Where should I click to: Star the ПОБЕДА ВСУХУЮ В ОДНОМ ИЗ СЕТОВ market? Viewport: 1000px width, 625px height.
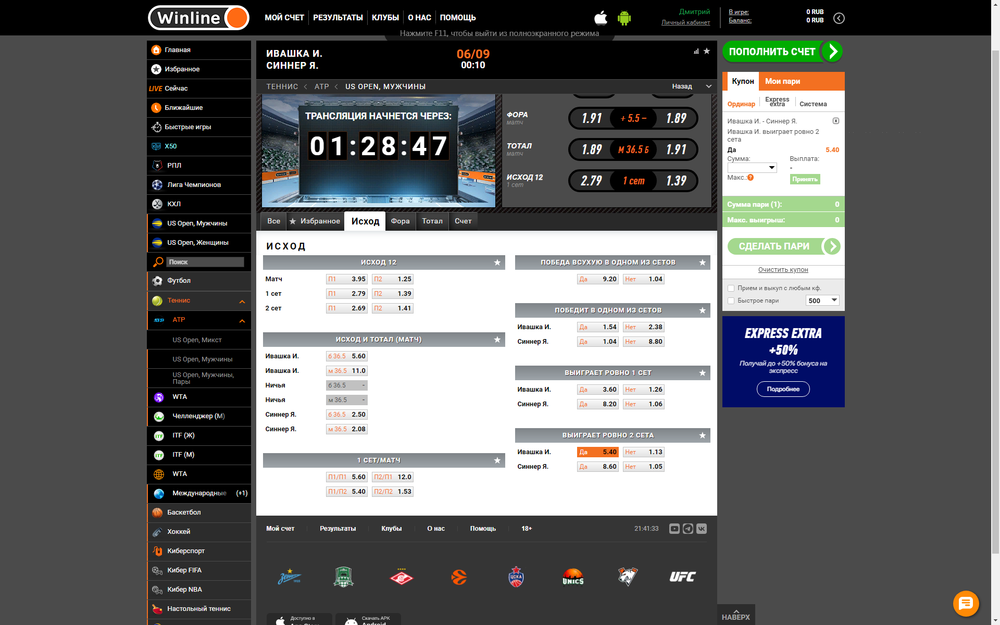point(702,263)
